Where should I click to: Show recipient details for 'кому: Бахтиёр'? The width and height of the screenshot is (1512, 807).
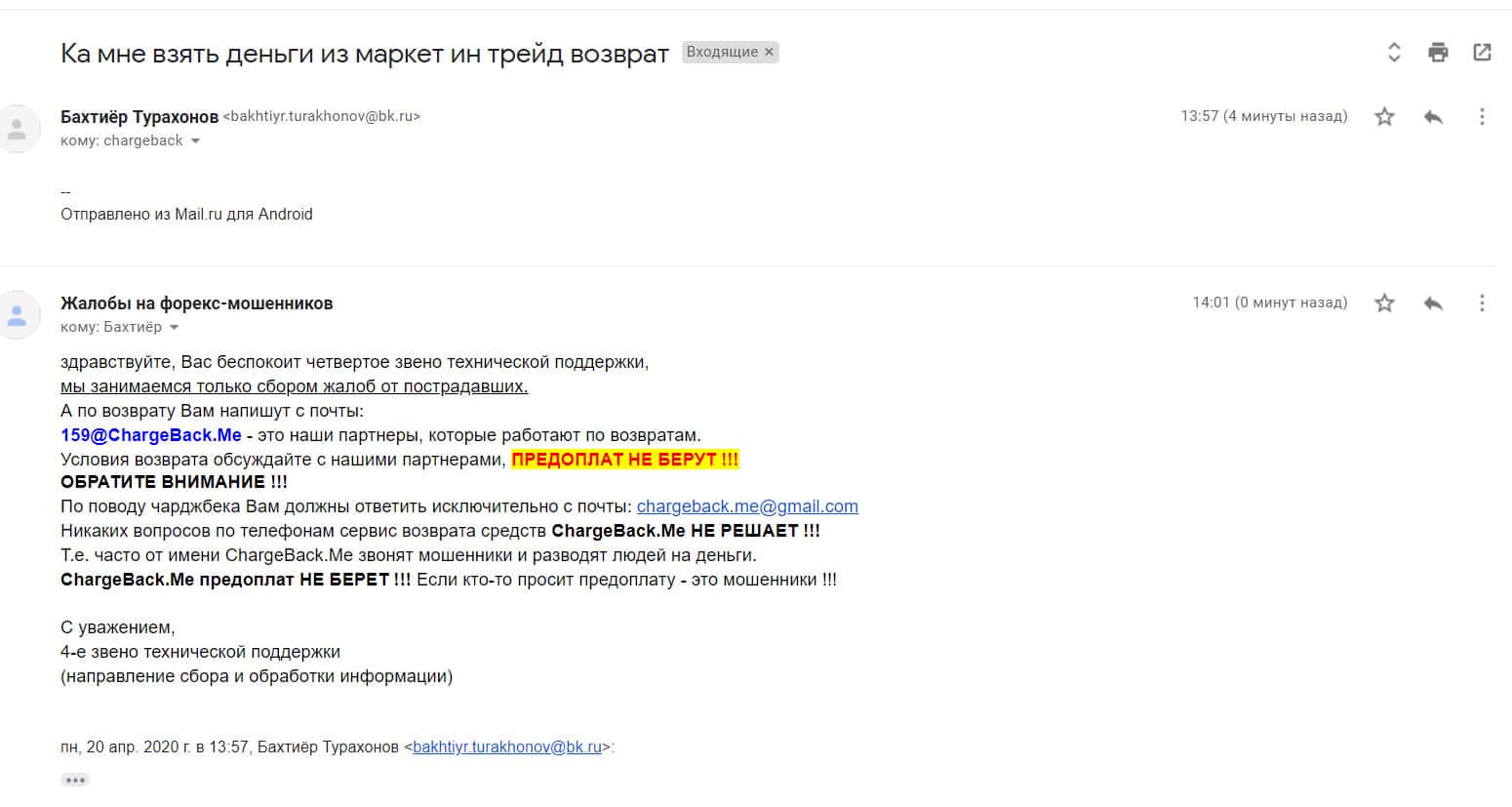175,328
